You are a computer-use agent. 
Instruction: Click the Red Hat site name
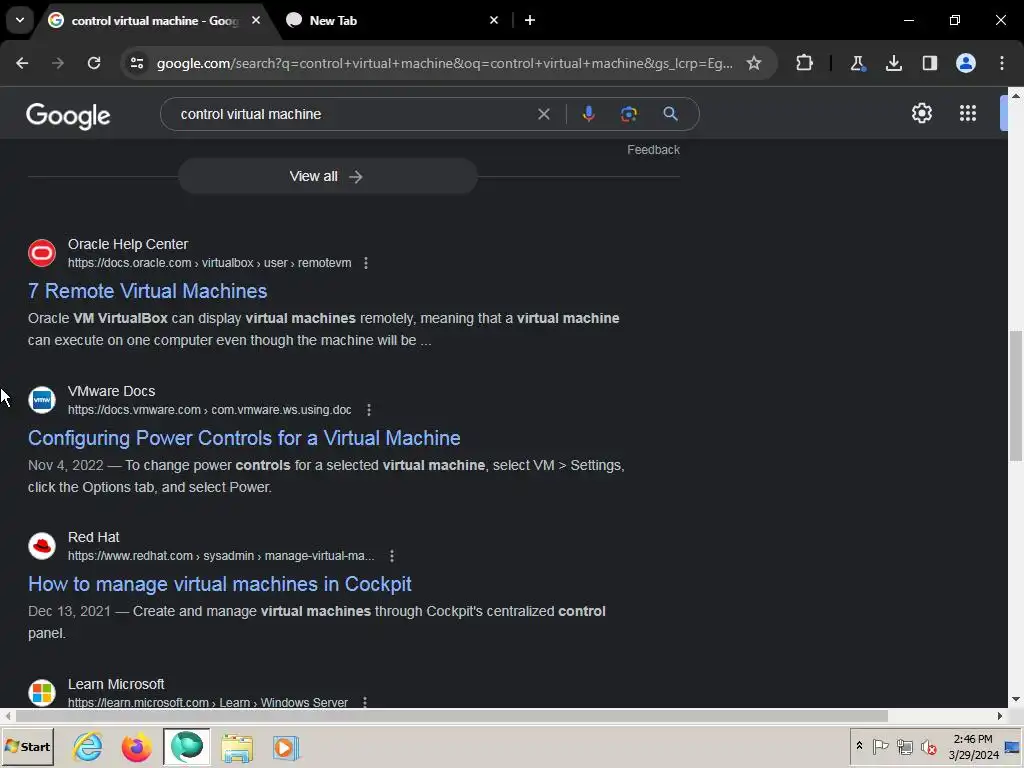[x=93, y=537]
